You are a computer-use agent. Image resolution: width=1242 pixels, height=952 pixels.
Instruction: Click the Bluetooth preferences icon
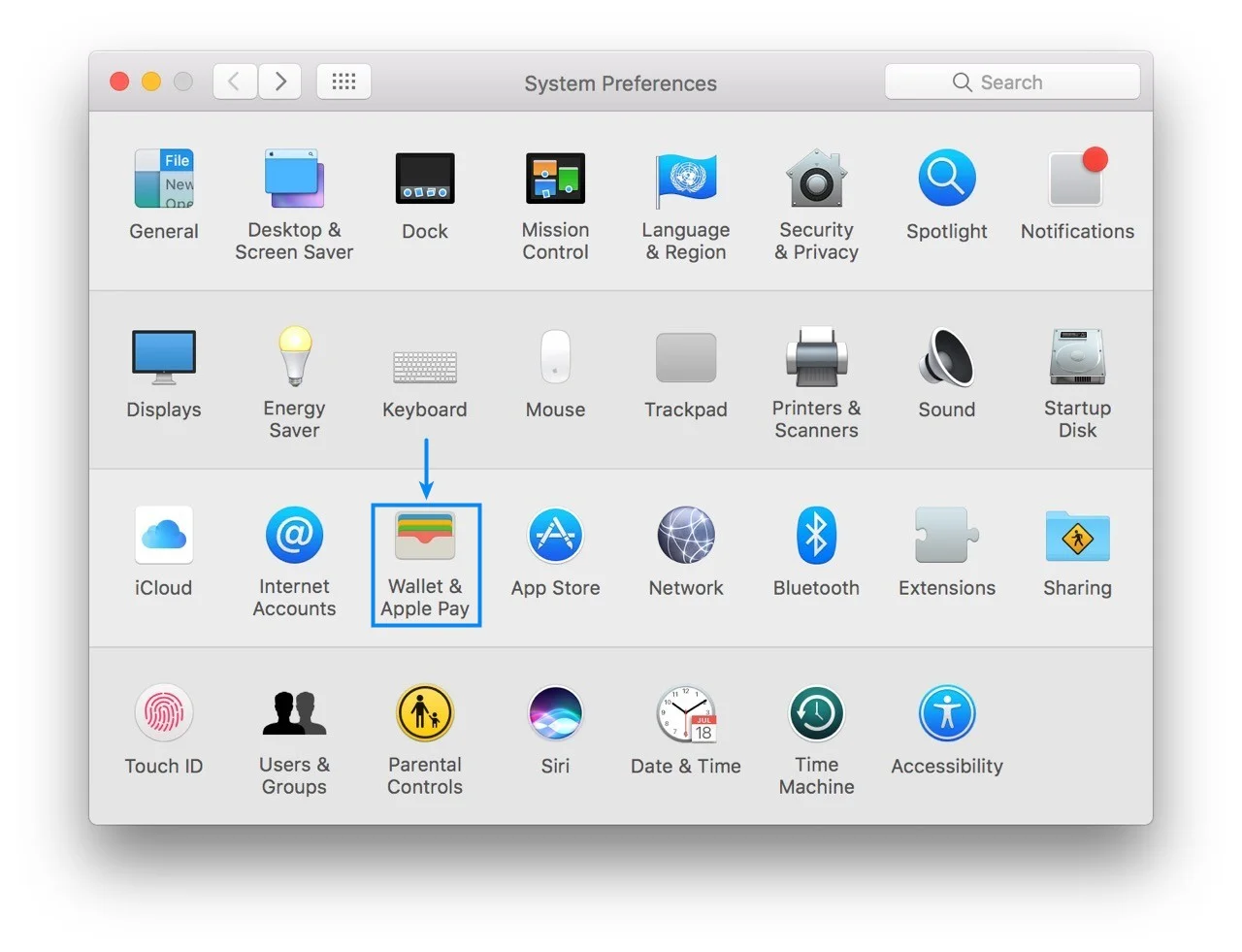[x=816, y=536]
